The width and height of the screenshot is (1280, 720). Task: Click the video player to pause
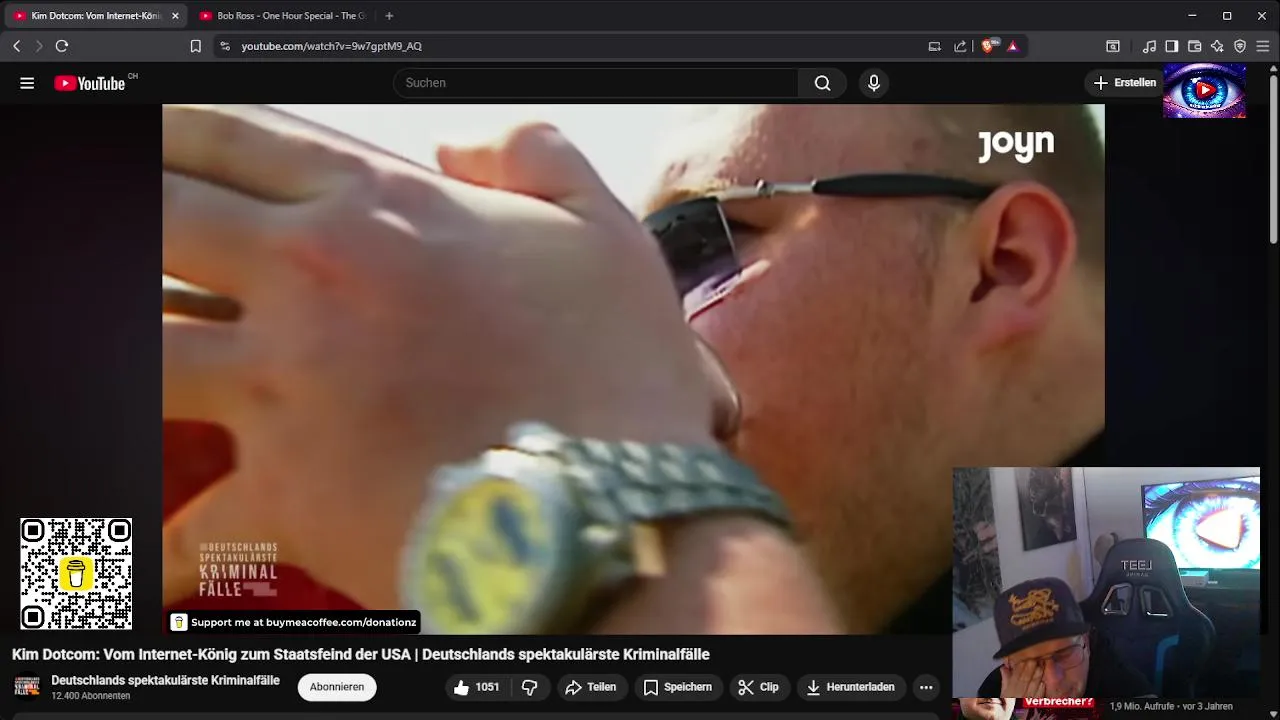(633, 369)
